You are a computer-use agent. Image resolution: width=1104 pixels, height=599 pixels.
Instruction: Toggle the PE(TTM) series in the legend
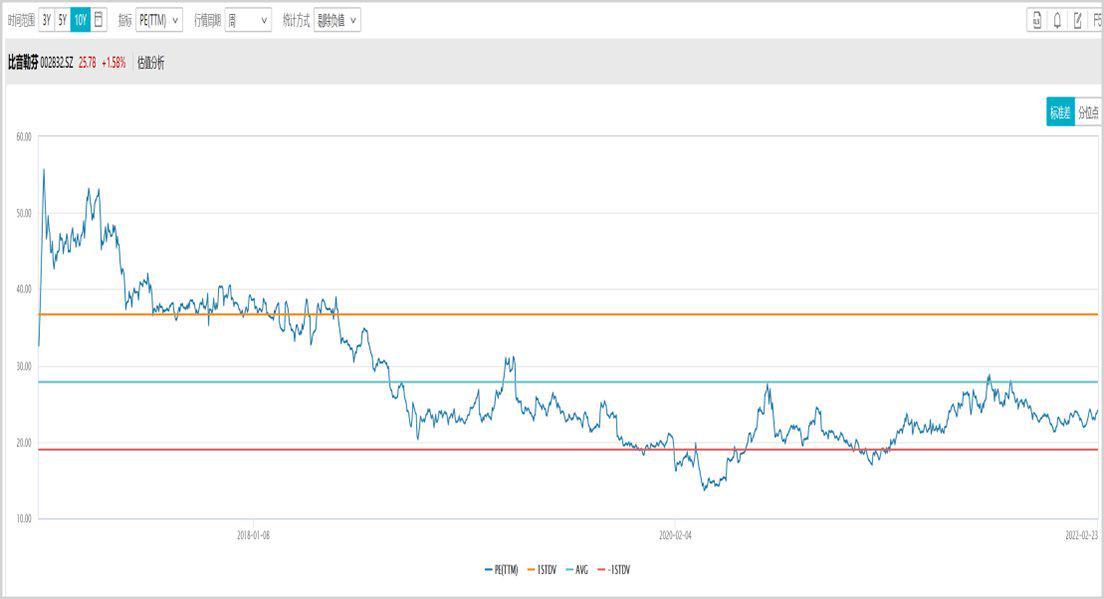[502, 569]
